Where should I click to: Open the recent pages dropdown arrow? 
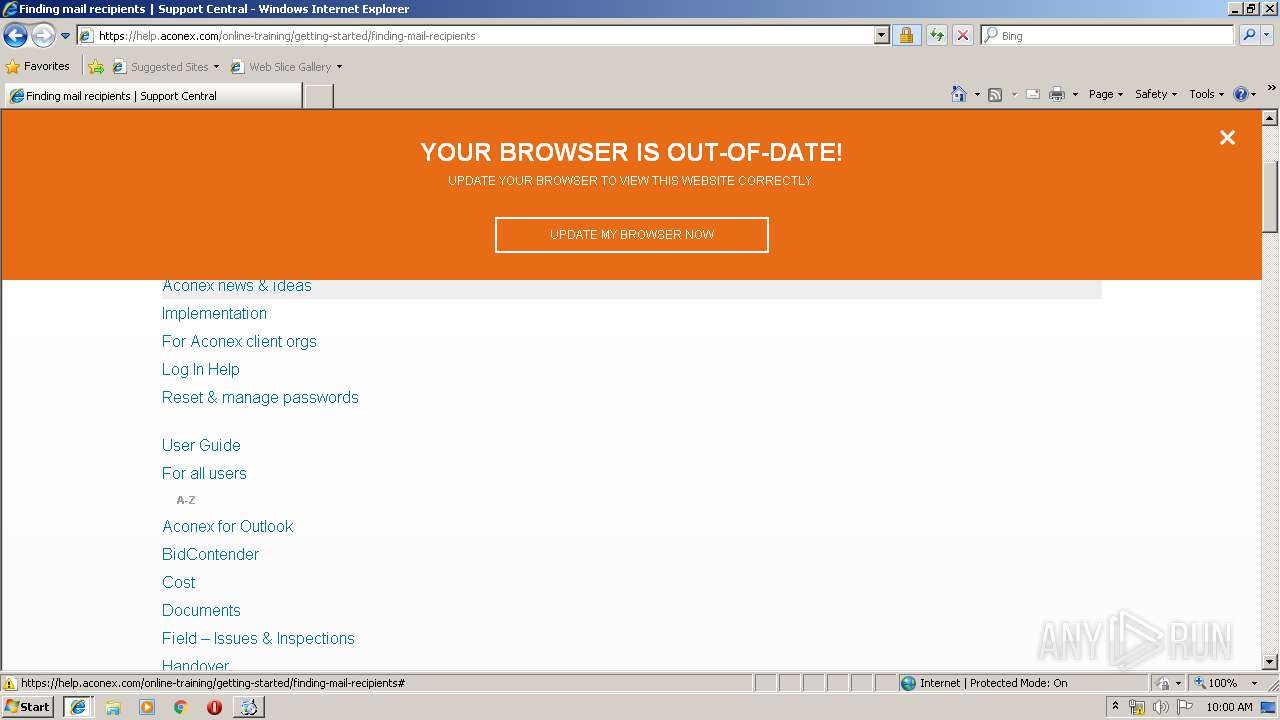click(65, 36)
